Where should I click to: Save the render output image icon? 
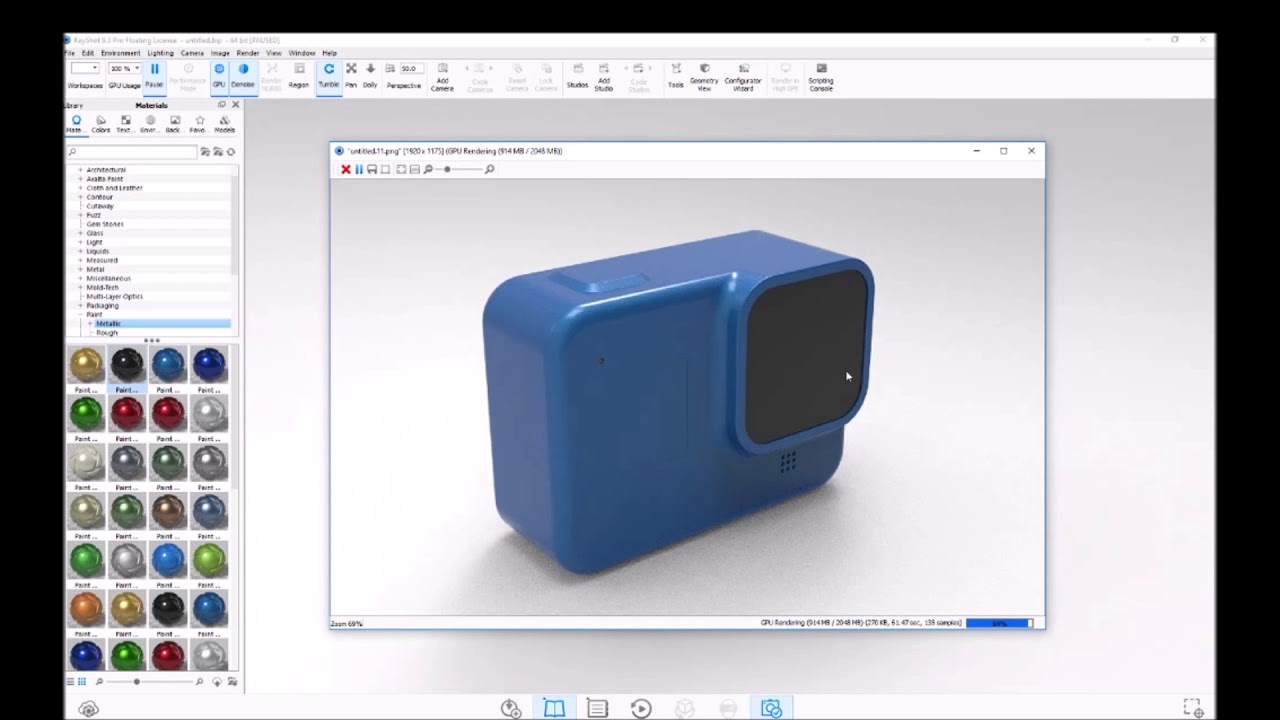372,170
